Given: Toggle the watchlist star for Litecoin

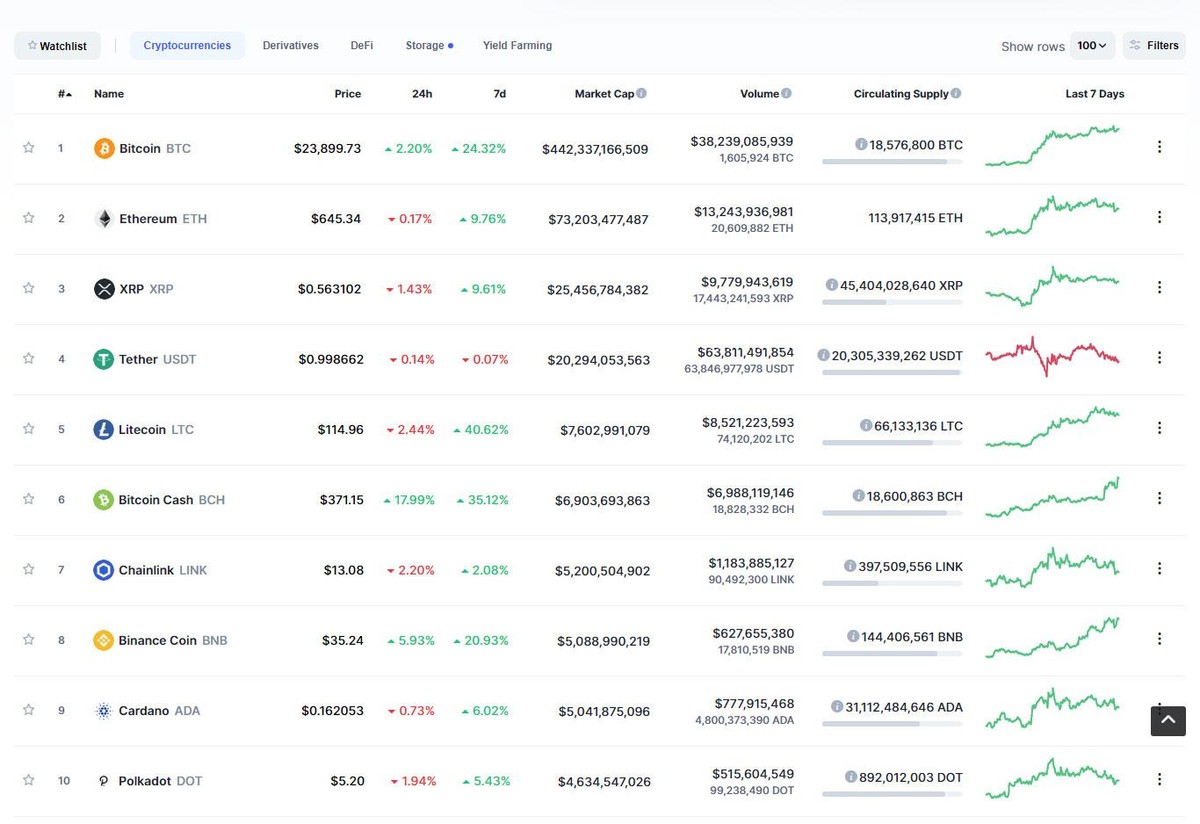Looking at the screenshot, I should click(x=28, y=428).
